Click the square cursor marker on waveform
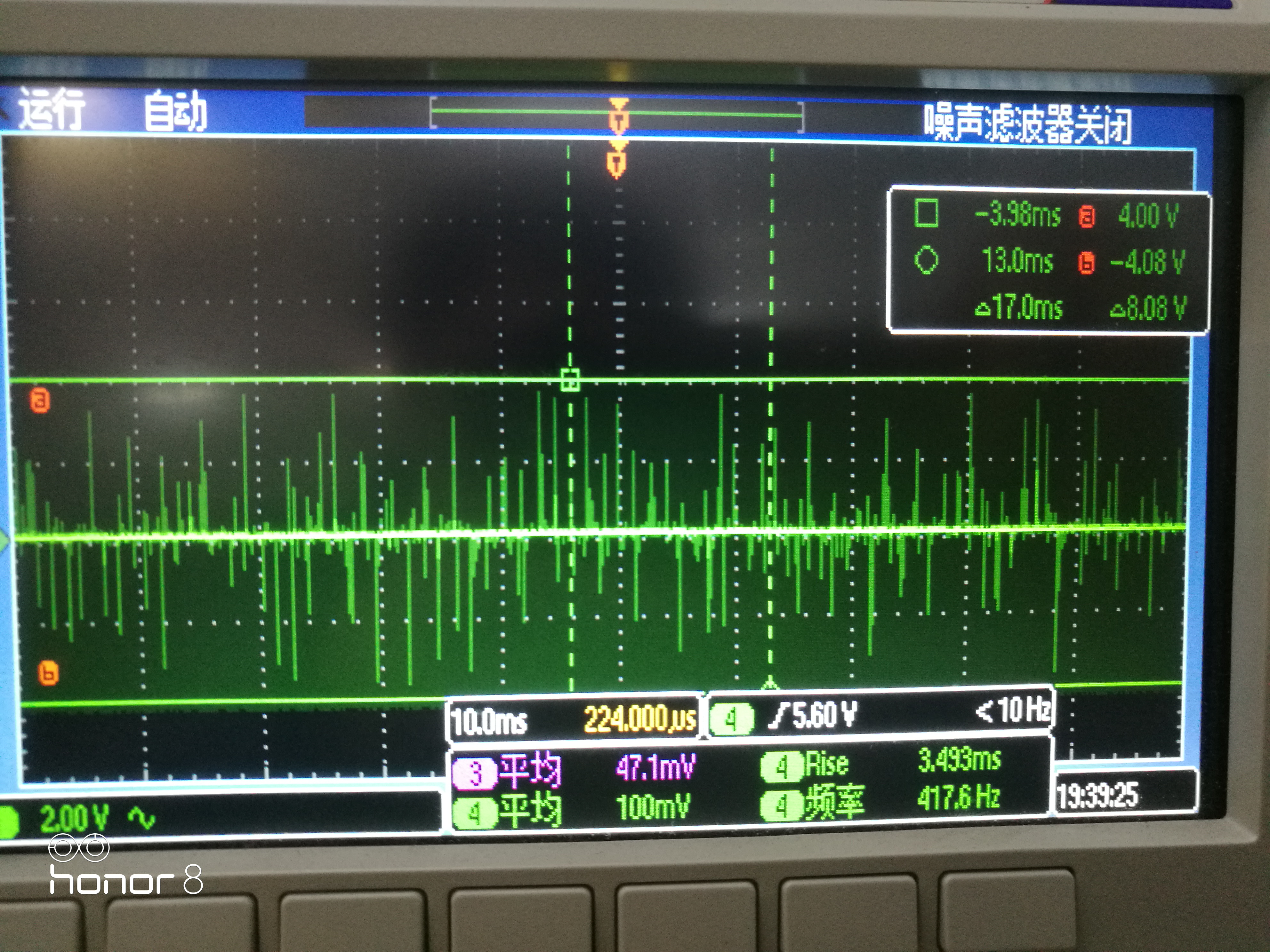The width and height of the screenshot is (1270, 952). [570, 380]
